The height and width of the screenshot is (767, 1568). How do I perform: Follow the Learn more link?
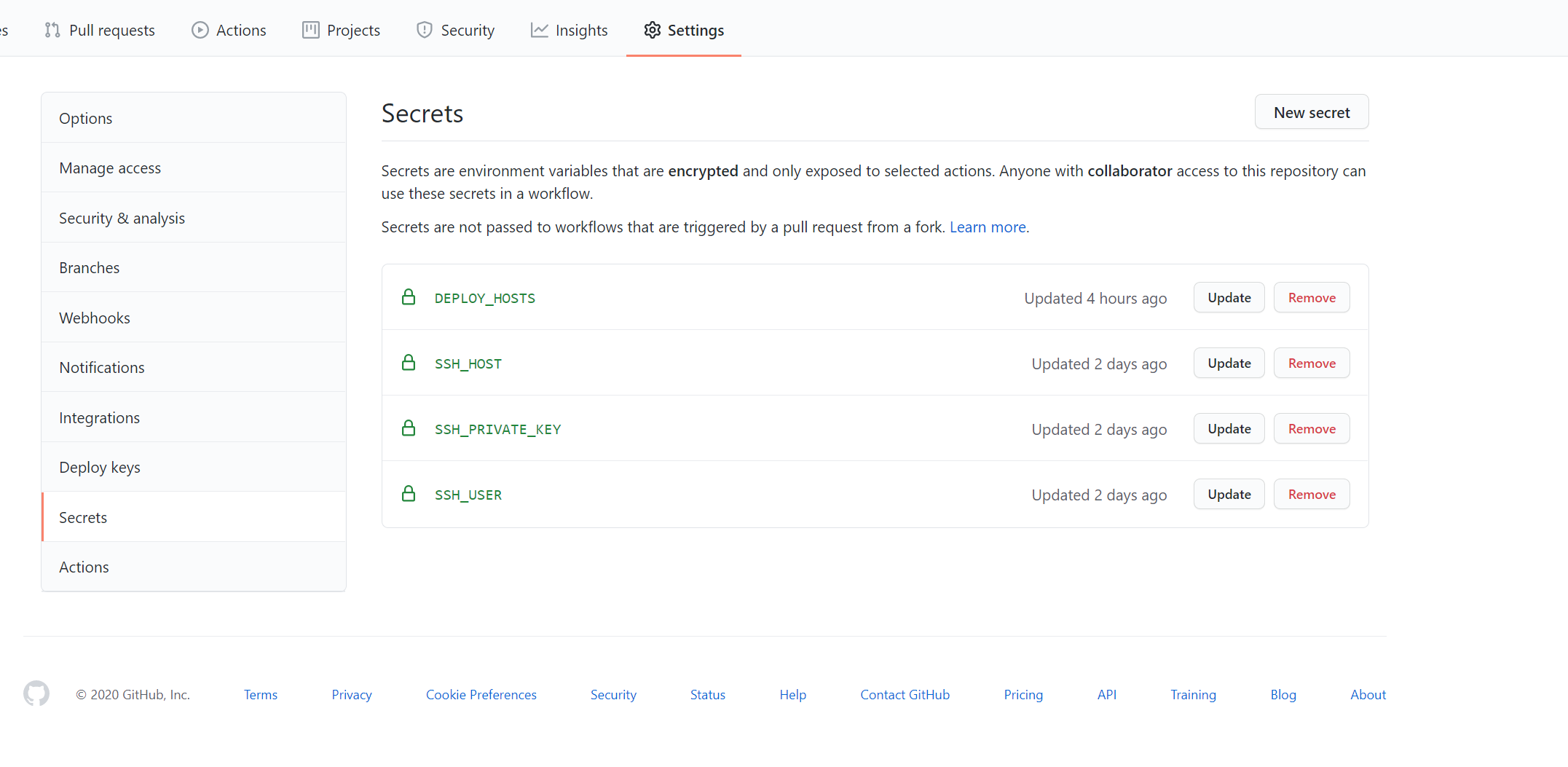click(988, 227)
